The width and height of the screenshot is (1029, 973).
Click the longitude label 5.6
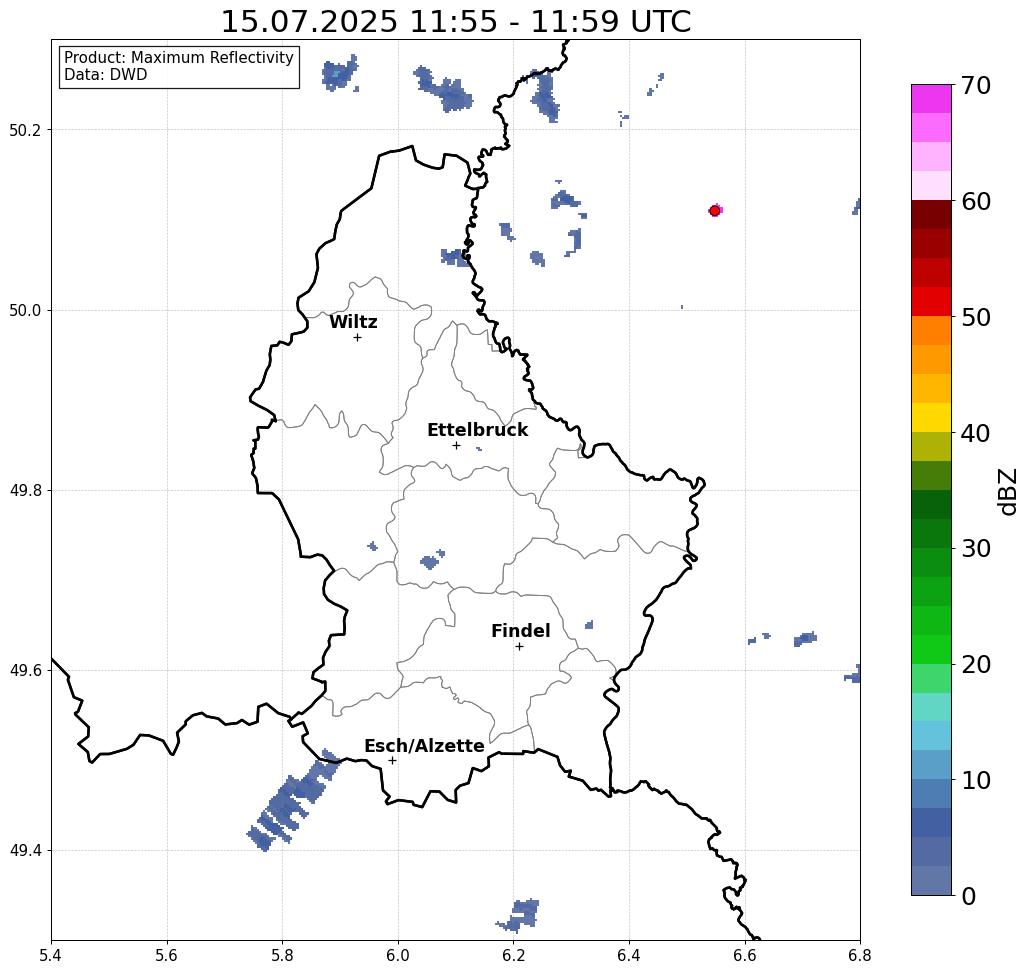coord(167,956)
